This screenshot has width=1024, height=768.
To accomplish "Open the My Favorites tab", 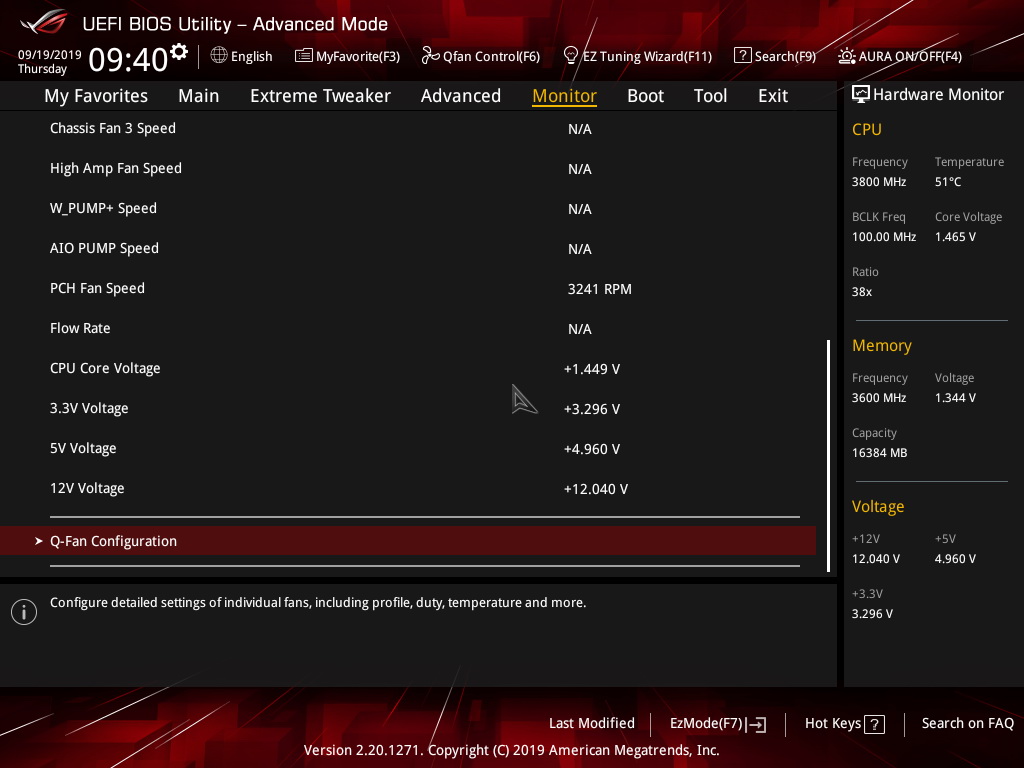I will (96, 96).
